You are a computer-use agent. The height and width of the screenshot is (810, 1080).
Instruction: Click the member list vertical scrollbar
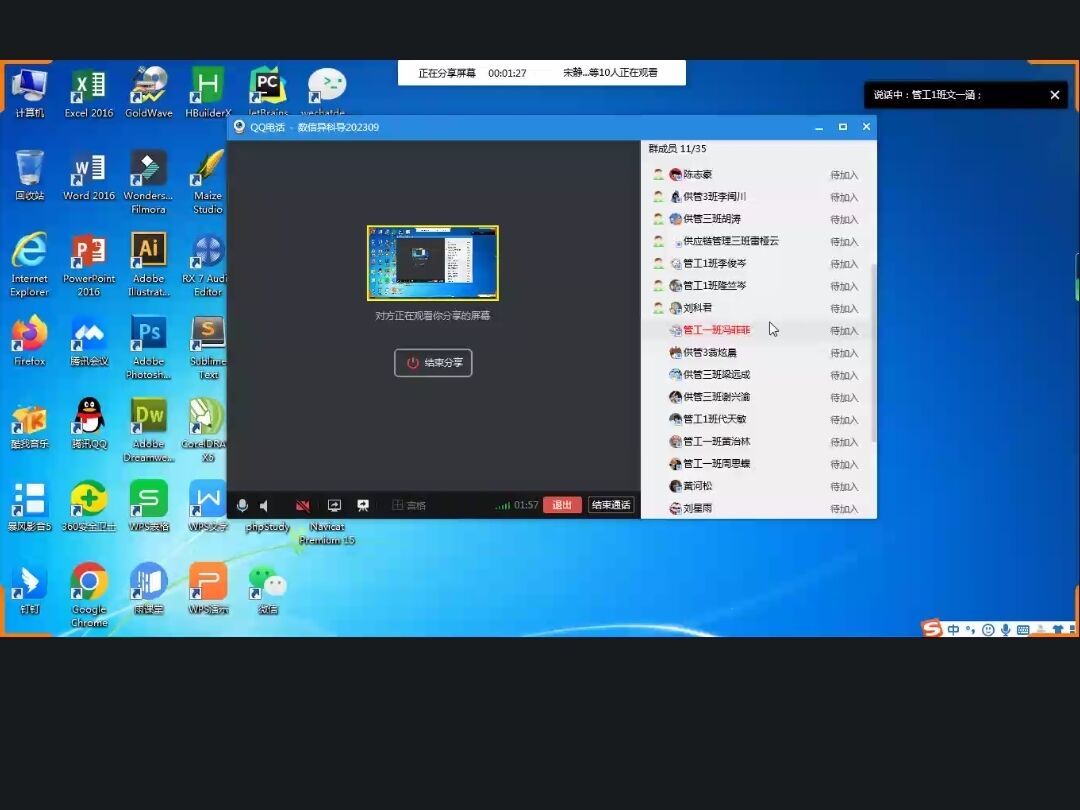pos(873,350)
